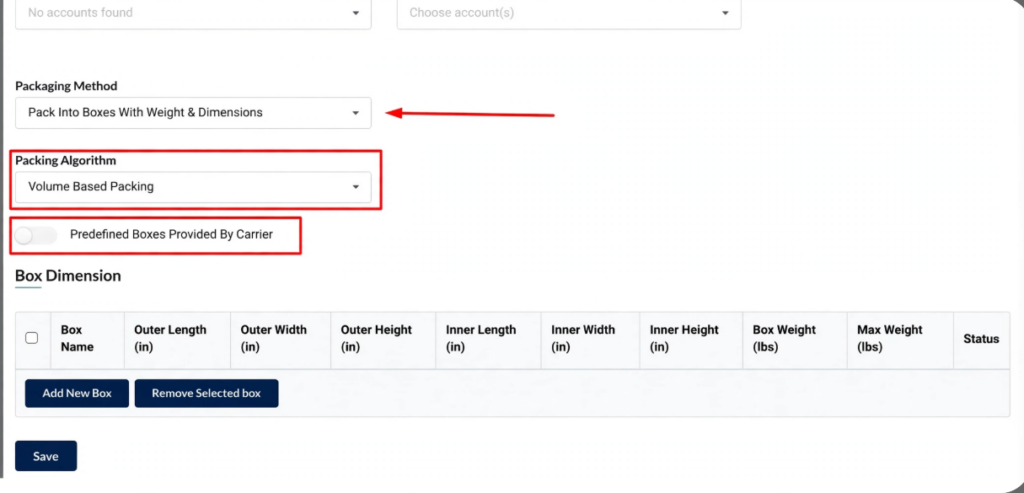Open the Packing Algorithm dropdown

[193, 187]
